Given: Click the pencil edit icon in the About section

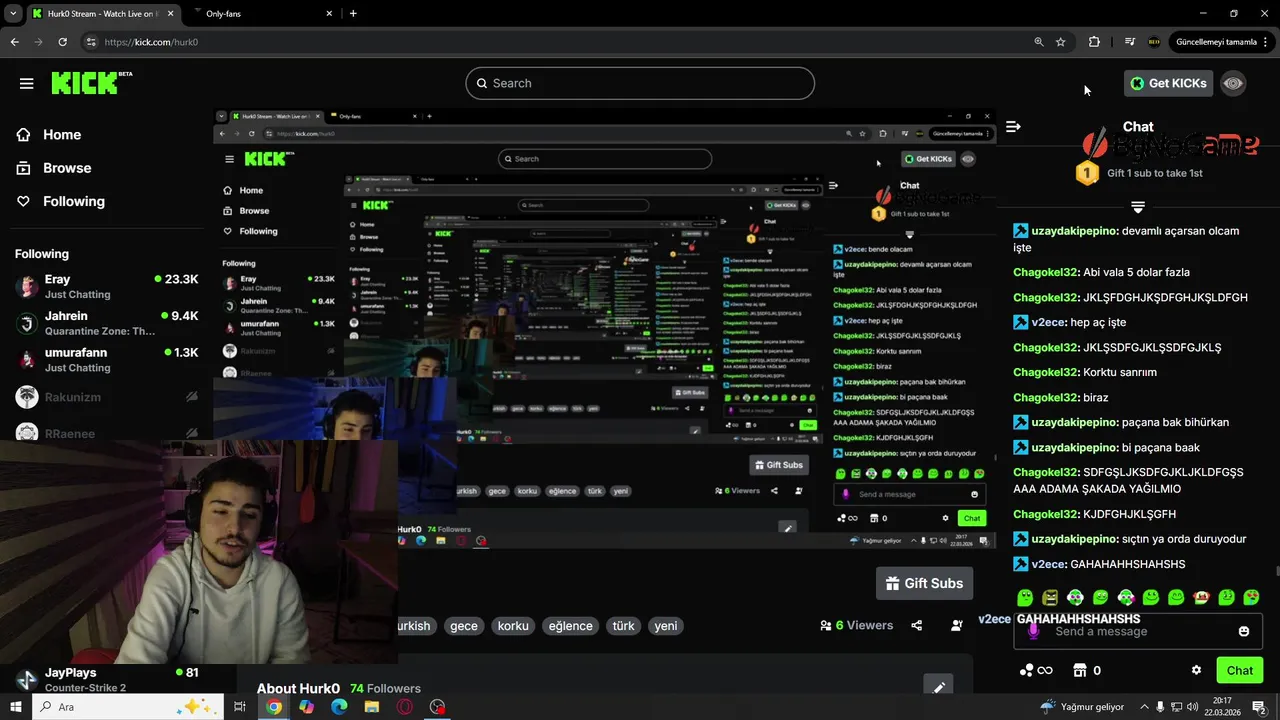Looking at the screenshot, I should [939, 687].
